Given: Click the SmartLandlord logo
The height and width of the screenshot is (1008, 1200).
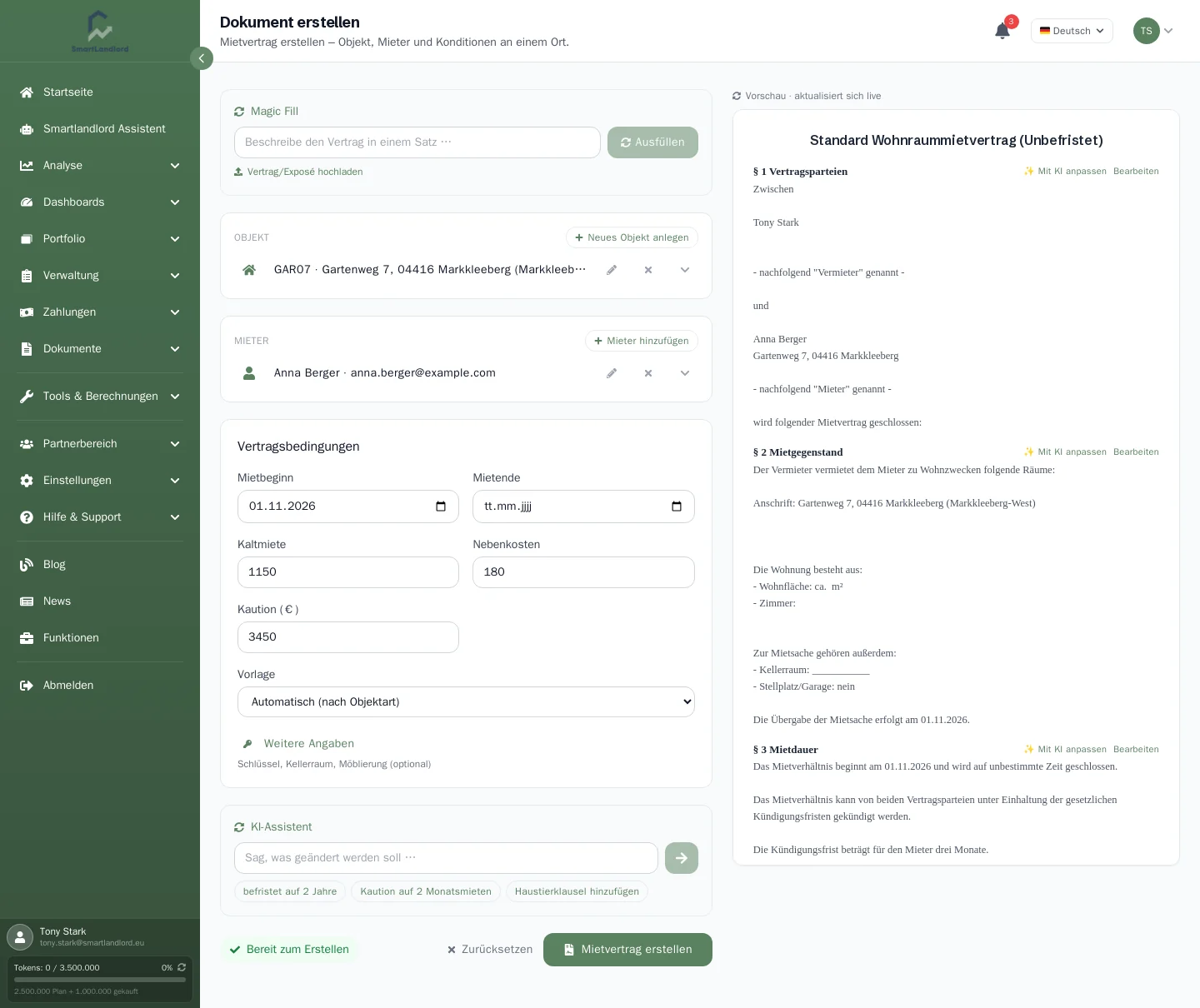Looking at the screenshot, I should [x=100, y=32].
